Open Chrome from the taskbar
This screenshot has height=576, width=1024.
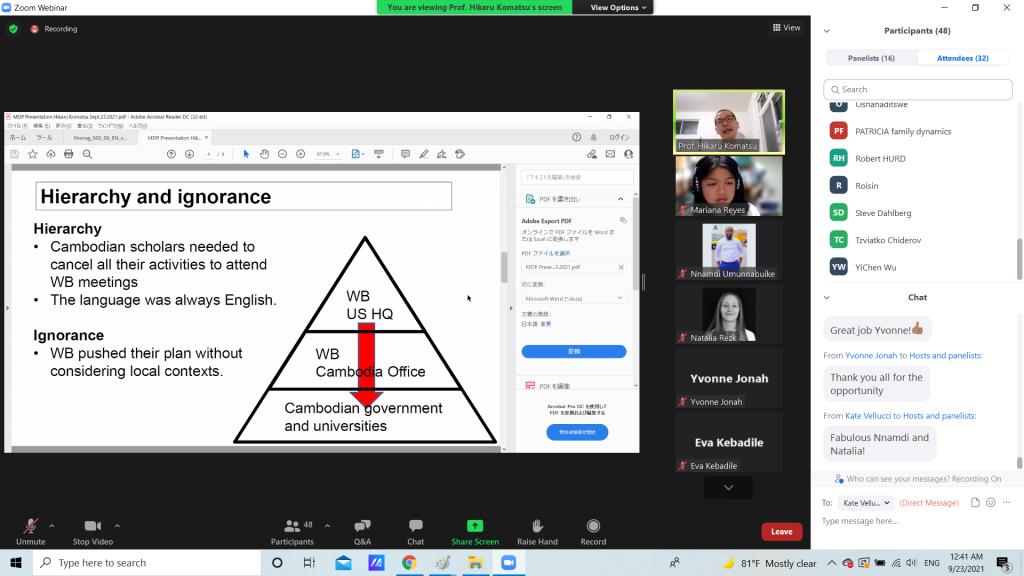(x=409, y=562)
